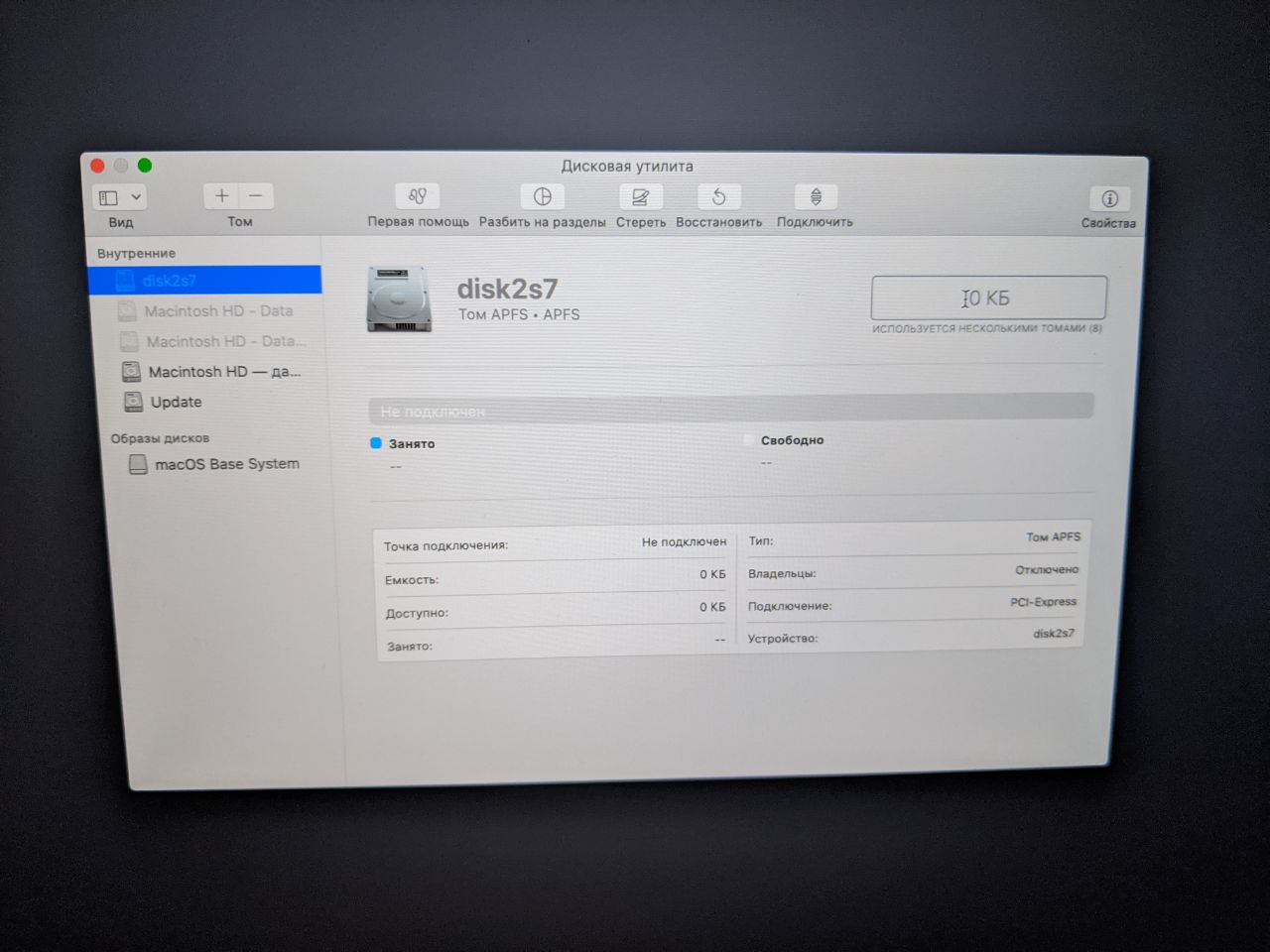Click the Вид toolbar label
The image size is (1270, 952).
tap(121, 223)
